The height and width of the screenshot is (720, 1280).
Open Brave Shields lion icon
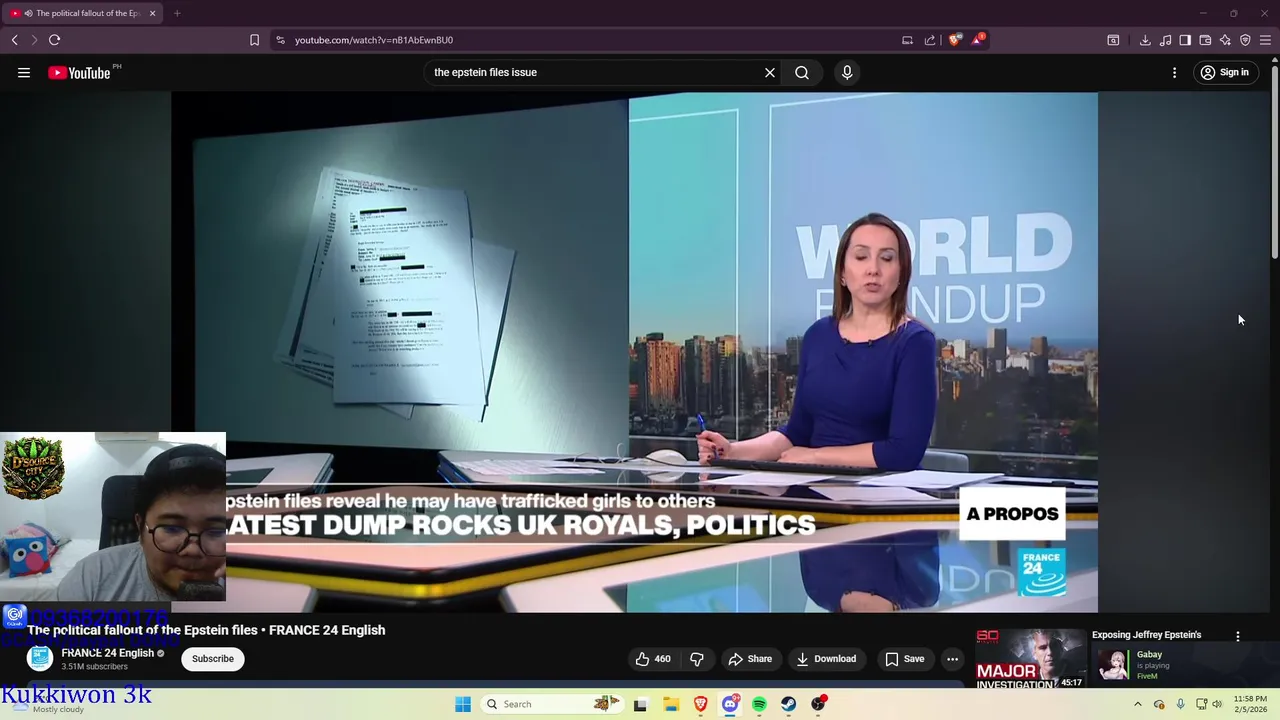coord(955,40)
